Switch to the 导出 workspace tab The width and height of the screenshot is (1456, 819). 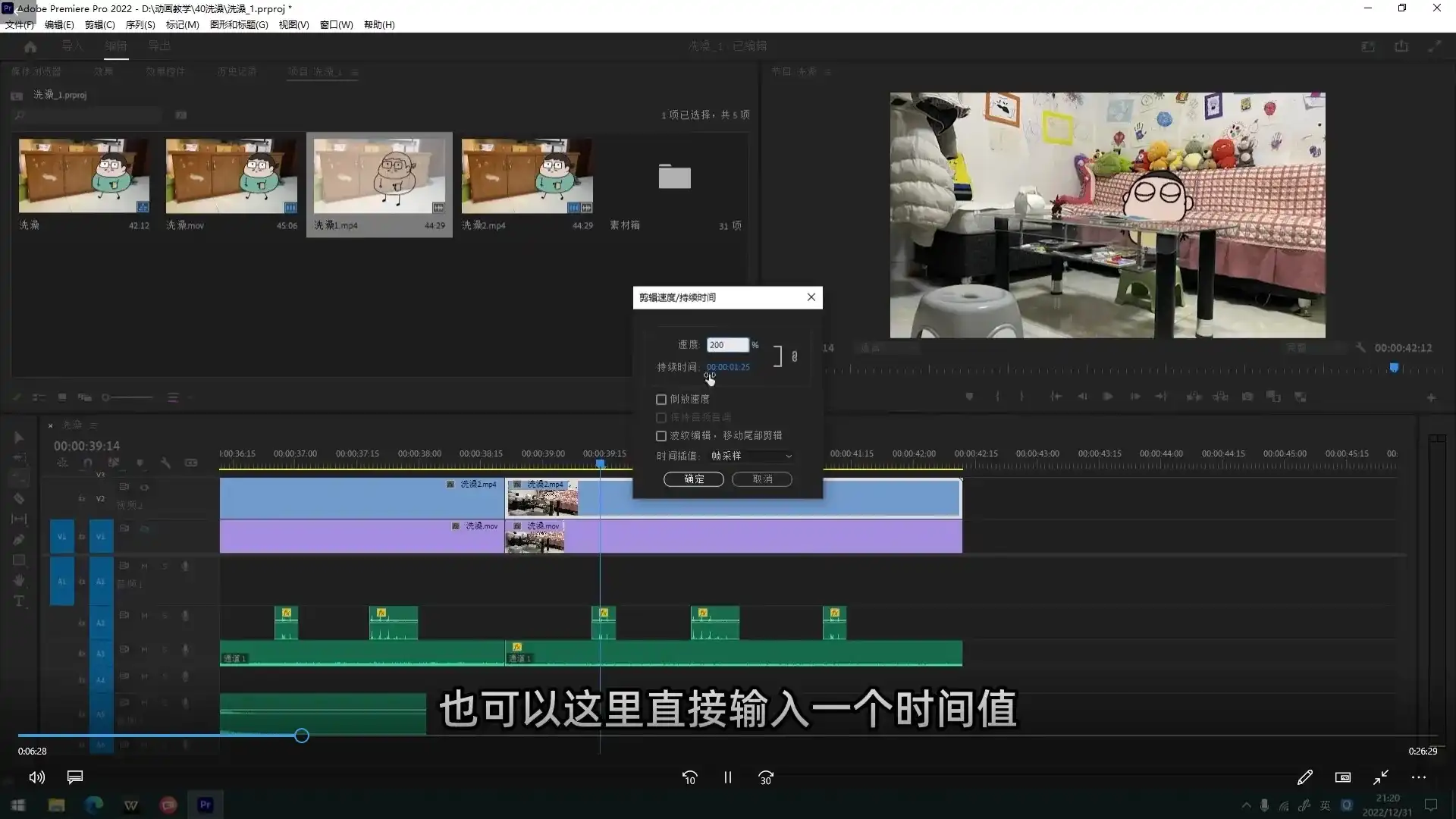point(158,45)
